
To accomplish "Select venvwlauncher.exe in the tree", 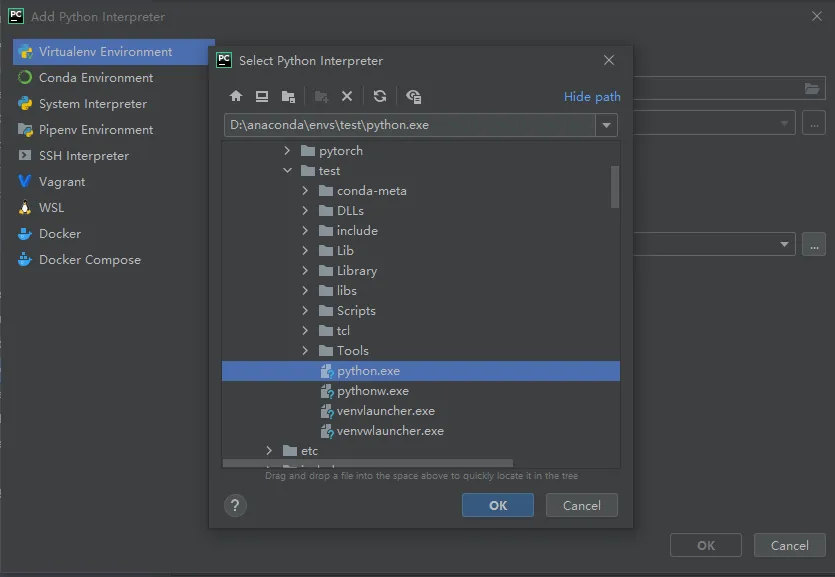I will tap(390, 431).
